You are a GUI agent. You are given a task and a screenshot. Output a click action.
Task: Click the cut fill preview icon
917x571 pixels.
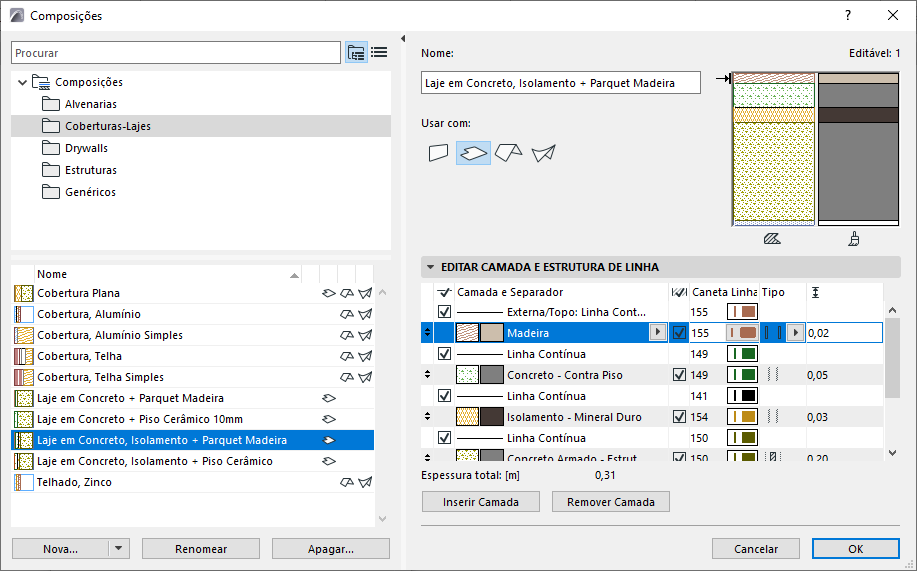[x=772, y=239]
